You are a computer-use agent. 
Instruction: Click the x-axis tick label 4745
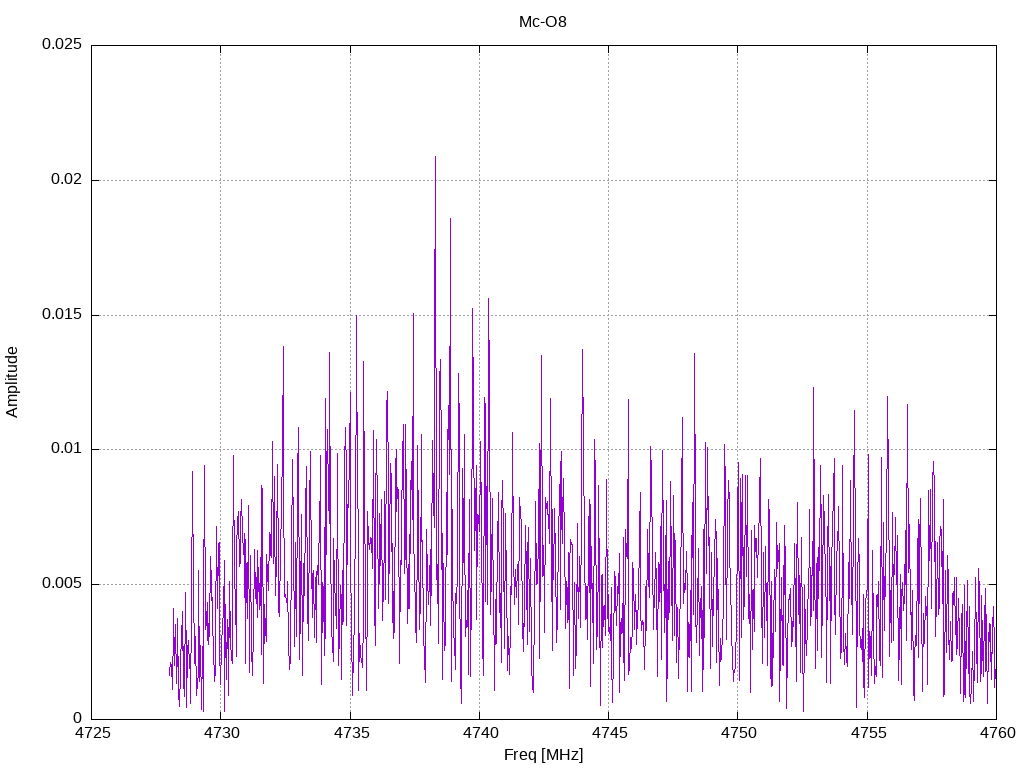pyautogui.click(x=609, y=733)
